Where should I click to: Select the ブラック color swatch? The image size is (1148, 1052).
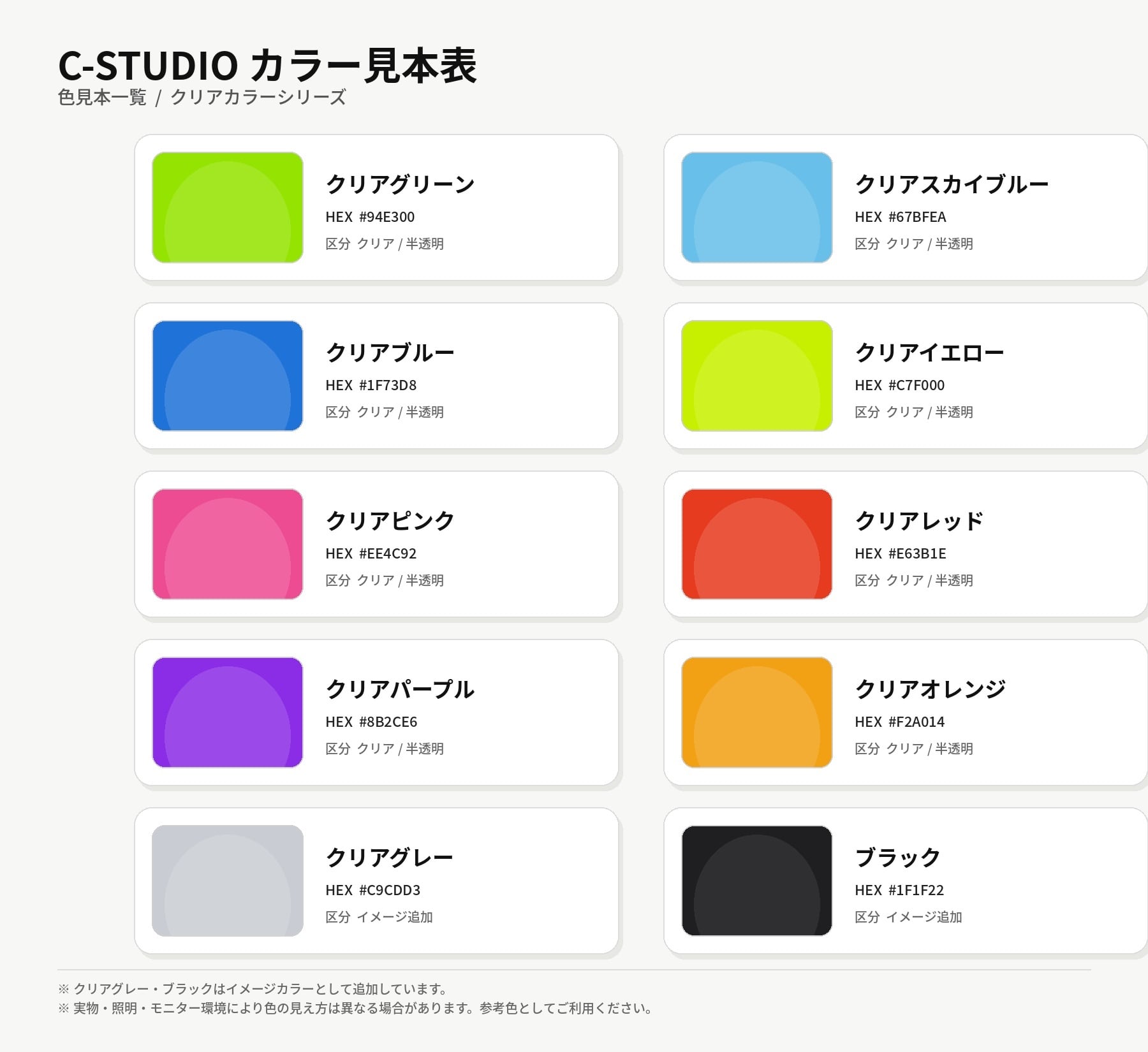coord(757,880)
